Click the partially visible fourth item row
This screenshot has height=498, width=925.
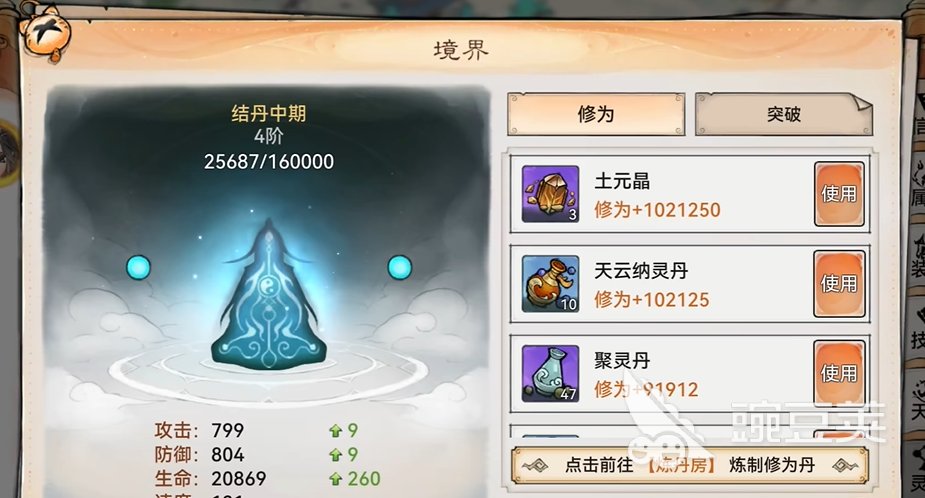[690, 431]
